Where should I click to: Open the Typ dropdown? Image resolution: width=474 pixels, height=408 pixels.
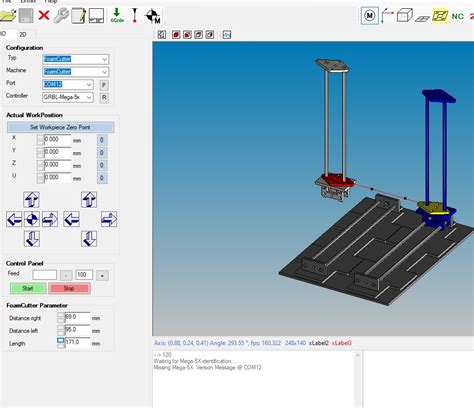tap(76, 59)
